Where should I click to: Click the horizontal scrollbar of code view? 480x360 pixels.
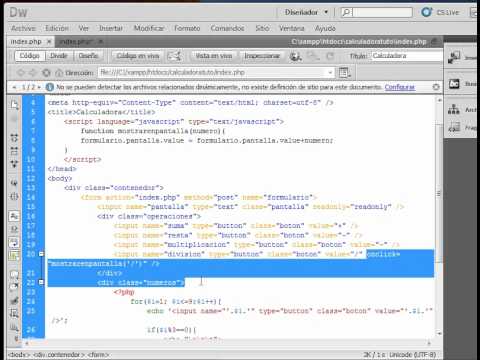click(x=228, y=343)
